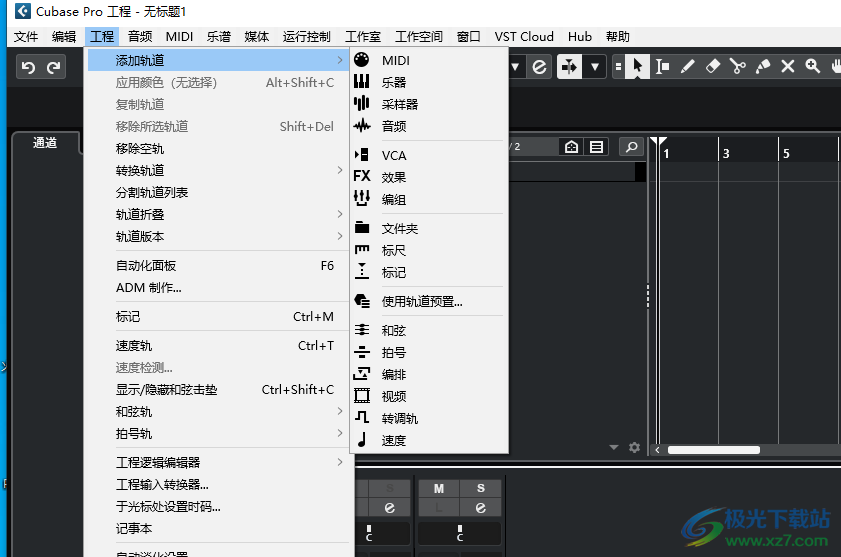
Task: Add a Signature (拍号) track
Action: [429, 352]
